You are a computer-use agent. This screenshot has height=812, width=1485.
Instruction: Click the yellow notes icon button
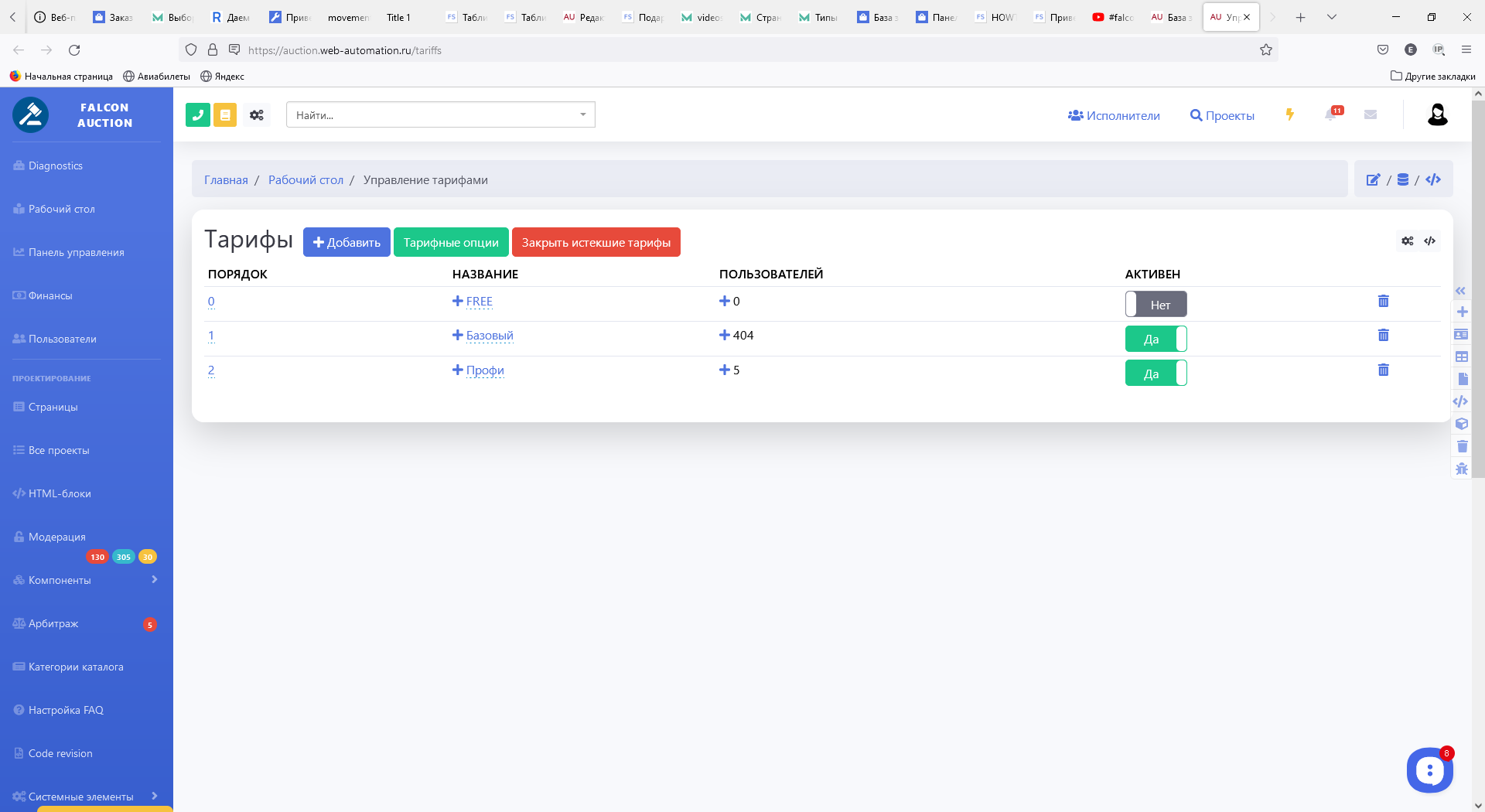(x=225, y=115)
